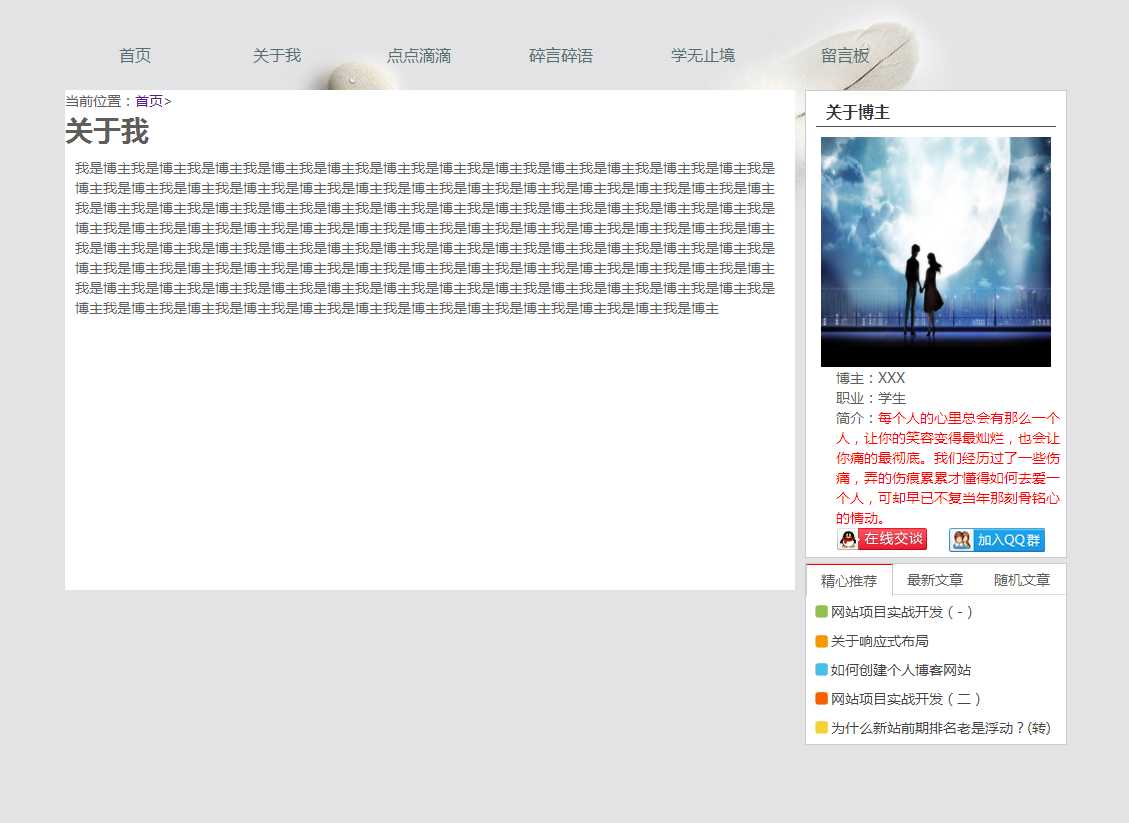Click blue bullet icon next to 如何创建个人博客网站
1129x823 pixels.
821,670
